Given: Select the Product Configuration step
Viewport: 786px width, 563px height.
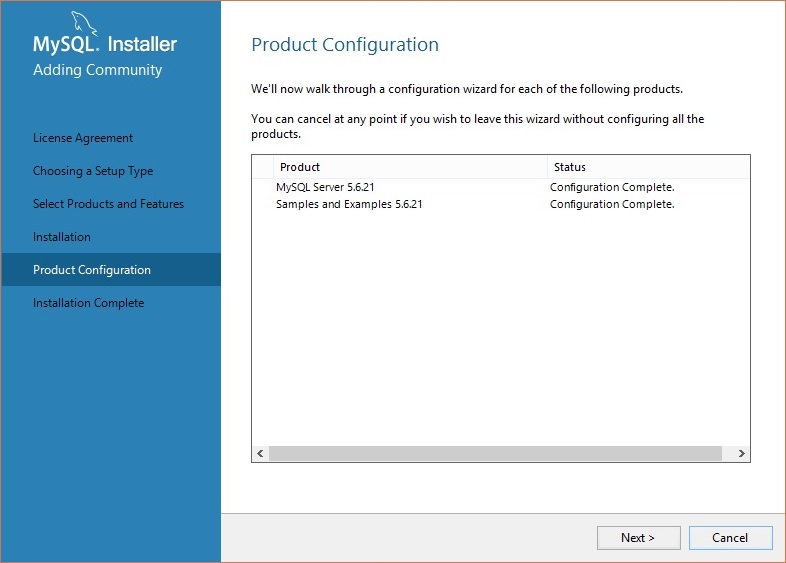Looking at the screenshot, I should coord(111,270).
